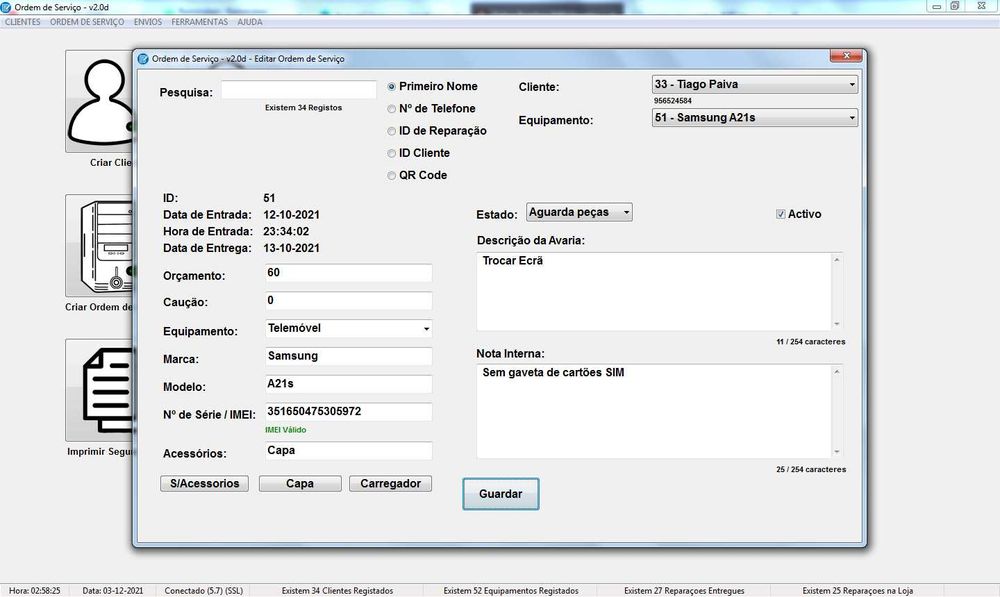Open the ENVIOS menu
The width and height of the screenshot is (1000, 597).
click(x=147, y=22)
